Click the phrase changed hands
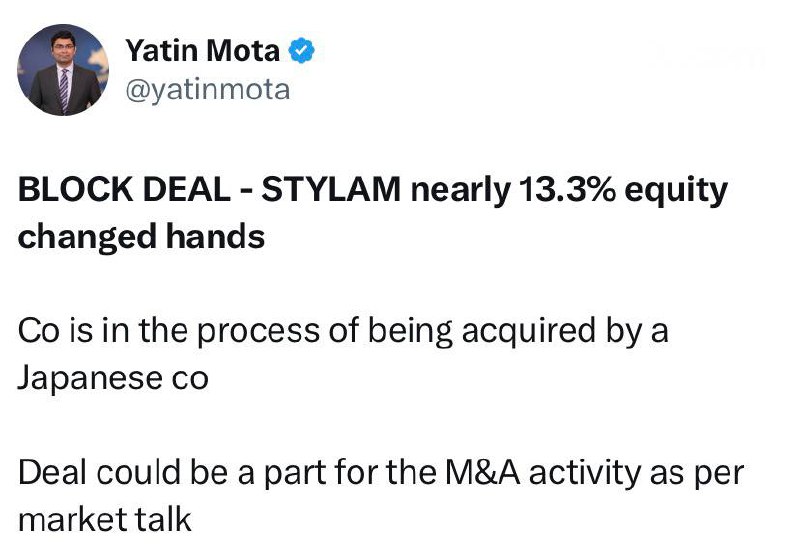 coord(141,237)
